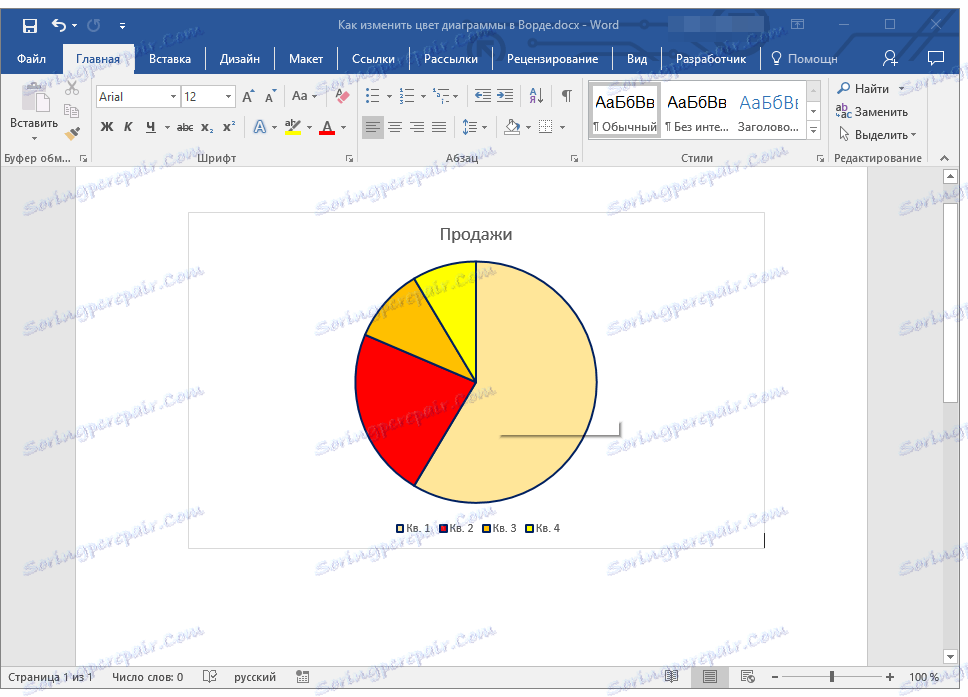This screenshot has width=968, height=697.
Task: Click the numbered list icon
Action: click(x=407, y=96)
